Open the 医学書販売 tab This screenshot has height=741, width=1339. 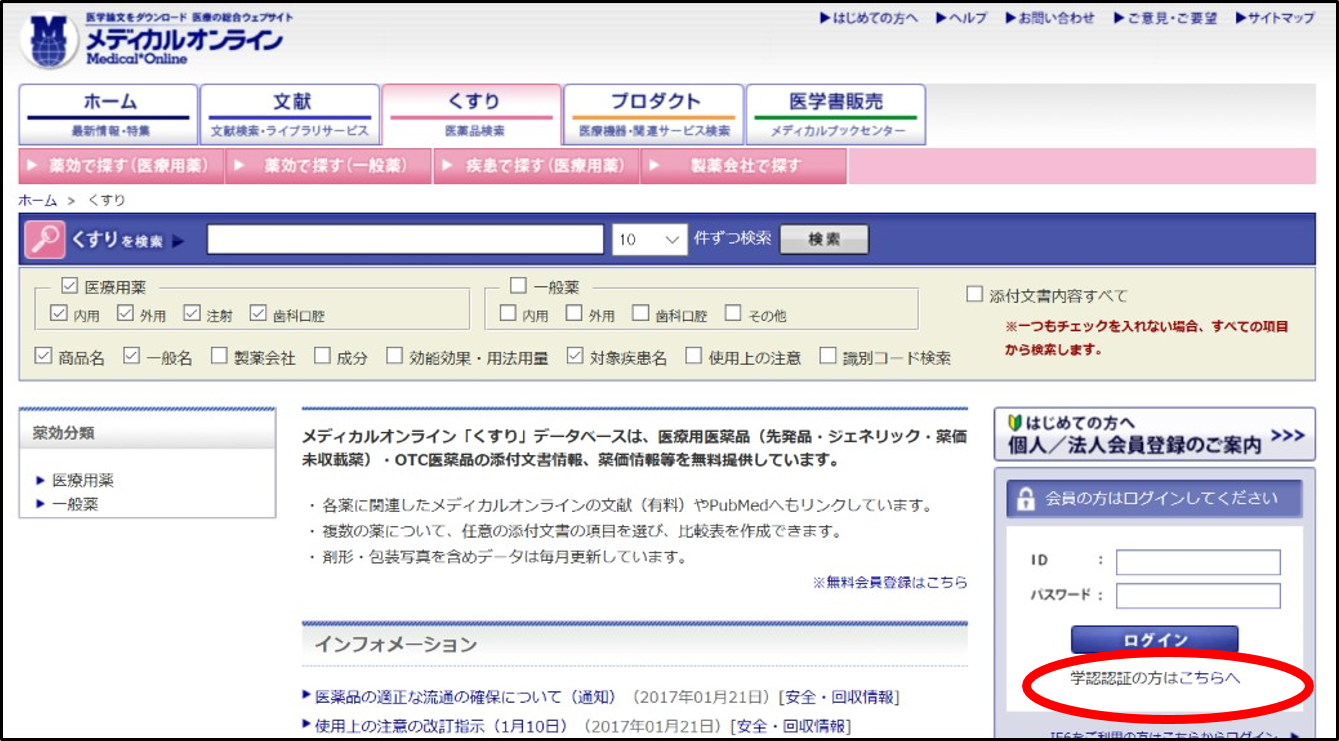(x=836, y=114)
